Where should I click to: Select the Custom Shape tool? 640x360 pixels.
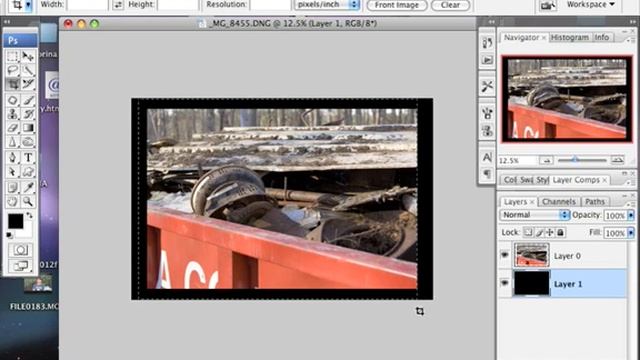click(x=28, y=172)
